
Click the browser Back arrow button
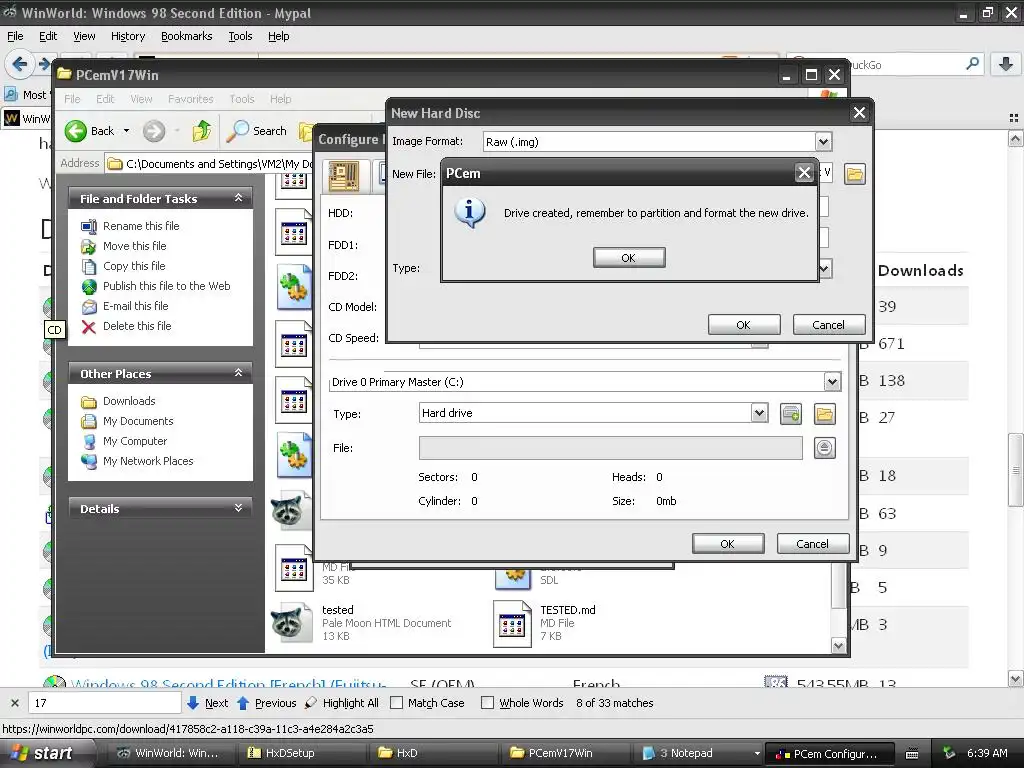click(20, 64)
